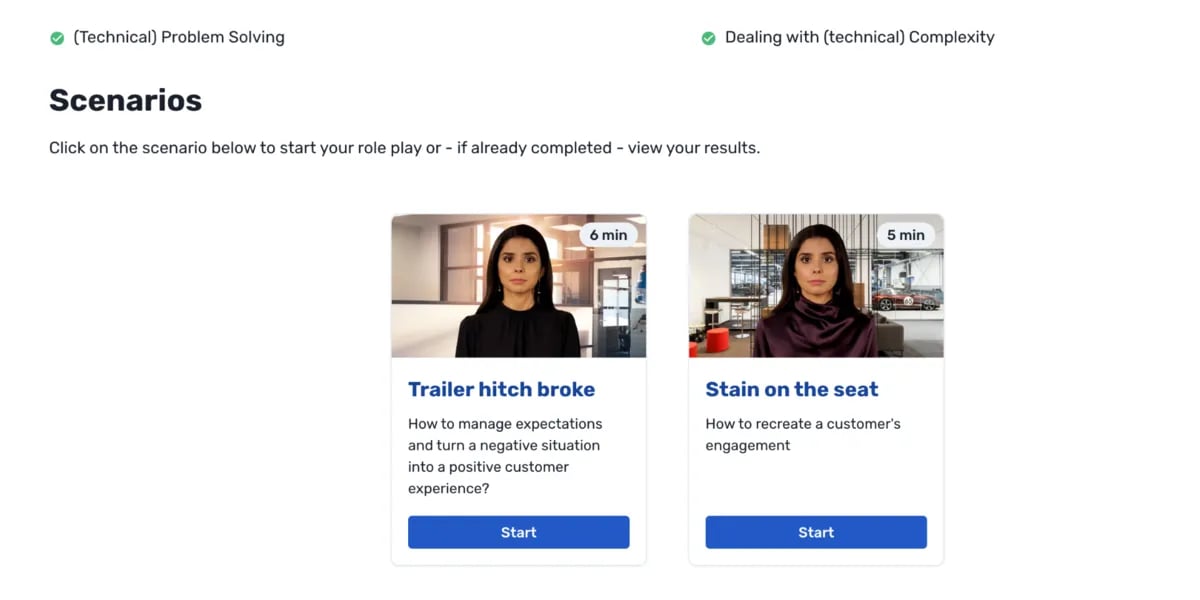The width and height of the screenshot is (1200, 600).
Task: Click the Scenarios page heading
Action: pyautogui.click(x=125, y=100)
